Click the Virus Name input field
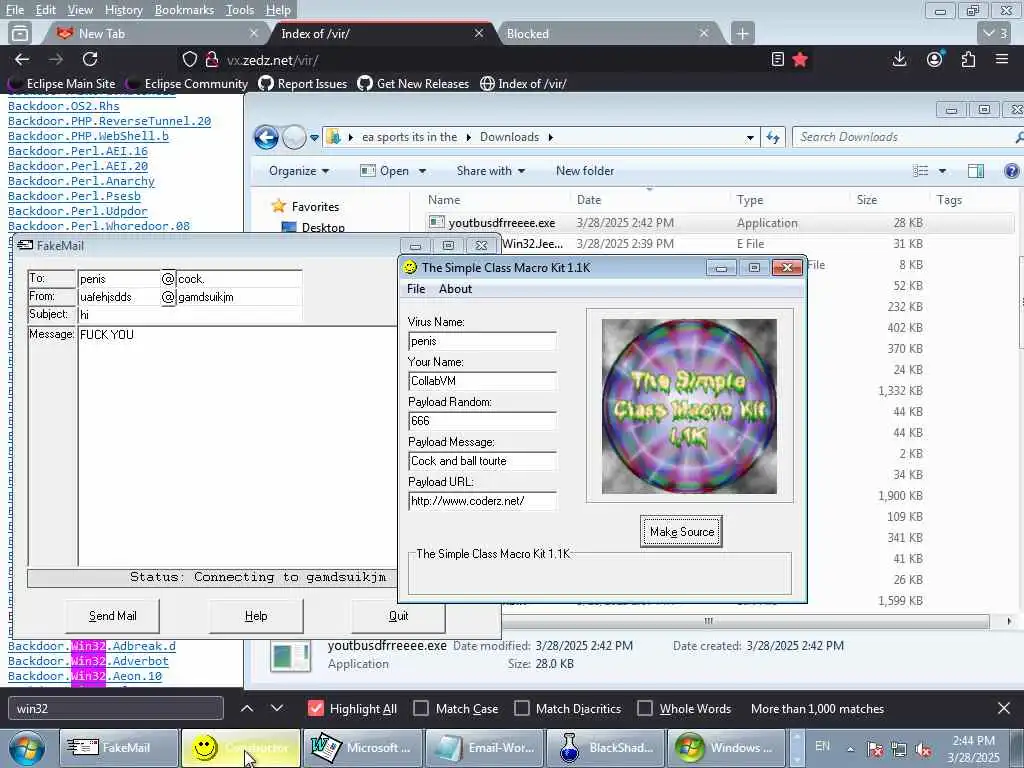The image size is (1024, 768). (482, 341)
